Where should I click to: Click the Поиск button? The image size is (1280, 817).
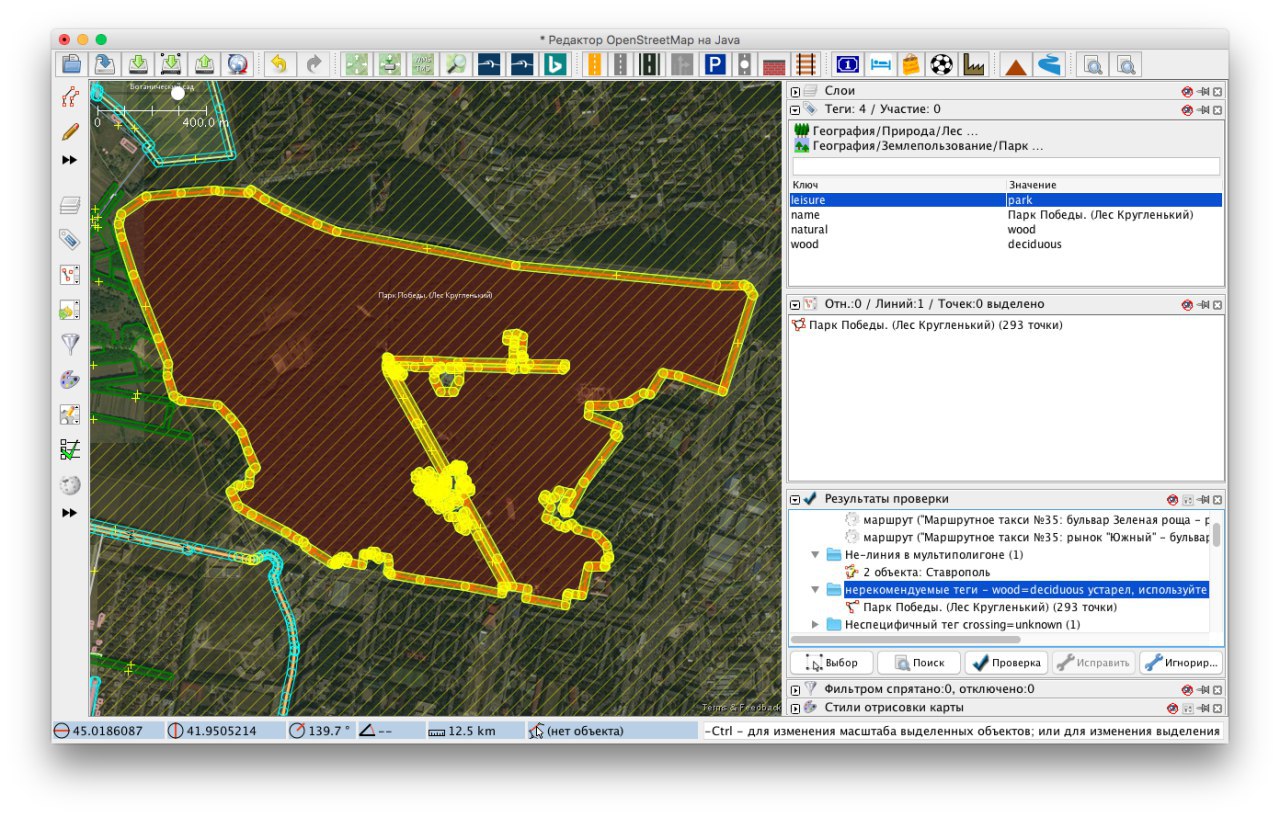(x=919, y=662)
